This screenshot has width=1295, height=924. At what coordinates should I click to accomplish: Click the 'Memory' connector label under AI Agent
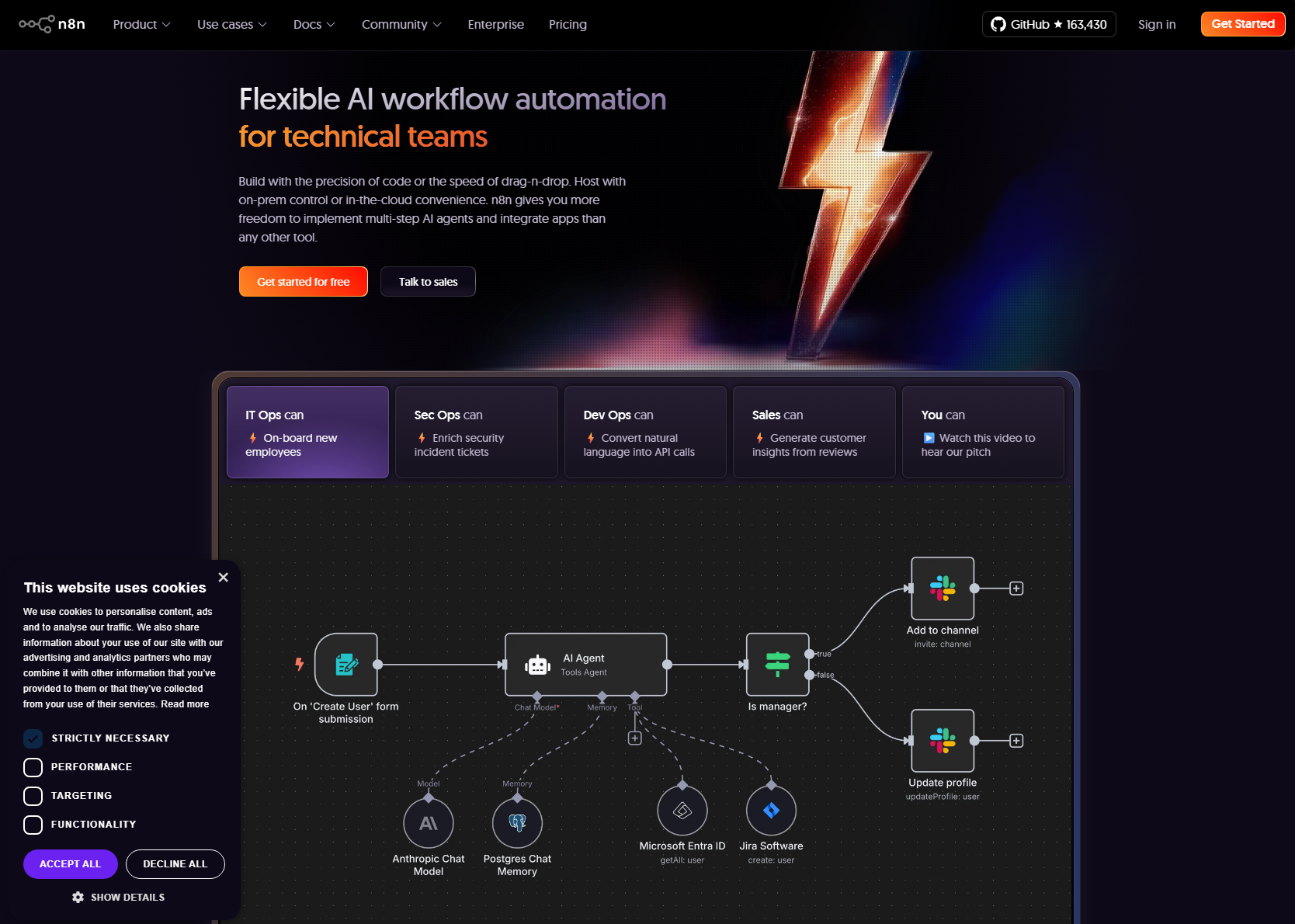click(x=602, y=707)
